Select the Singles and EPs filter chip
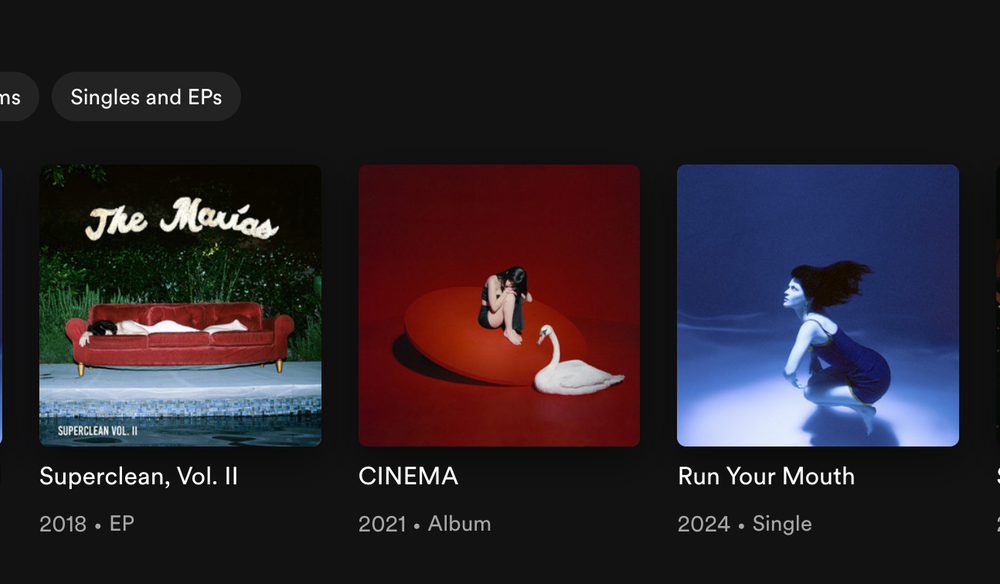Screen dimensions: 1000x584 click(146, 97)
